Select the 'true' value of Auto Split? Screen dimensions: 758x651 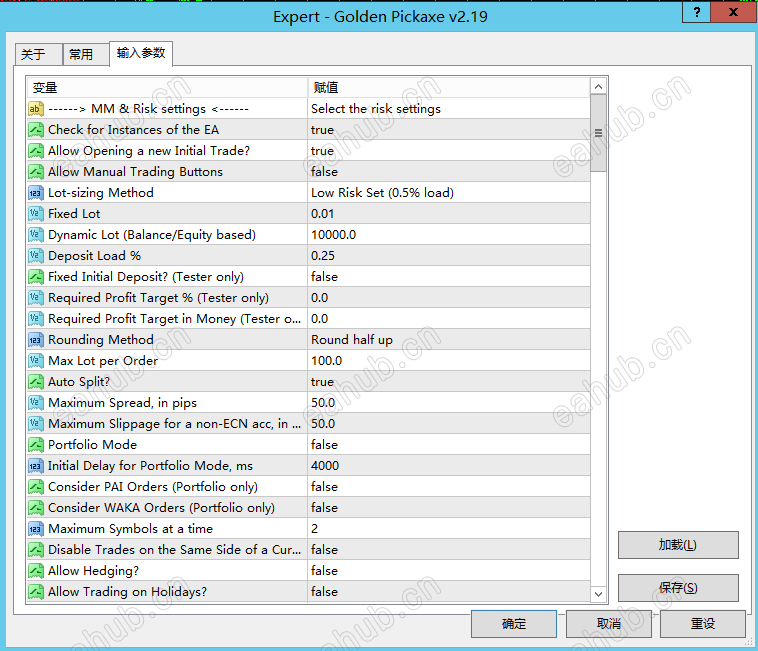coord(449,382)
